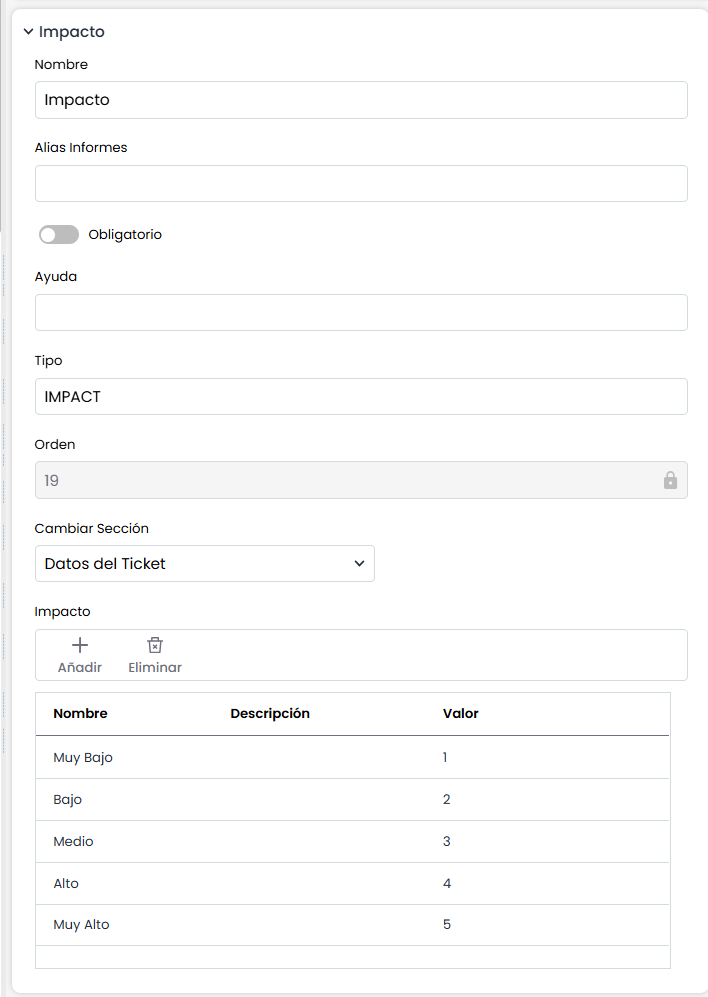
Task: Focus the Alias Informes text field
Action: [x=360, y=184]
